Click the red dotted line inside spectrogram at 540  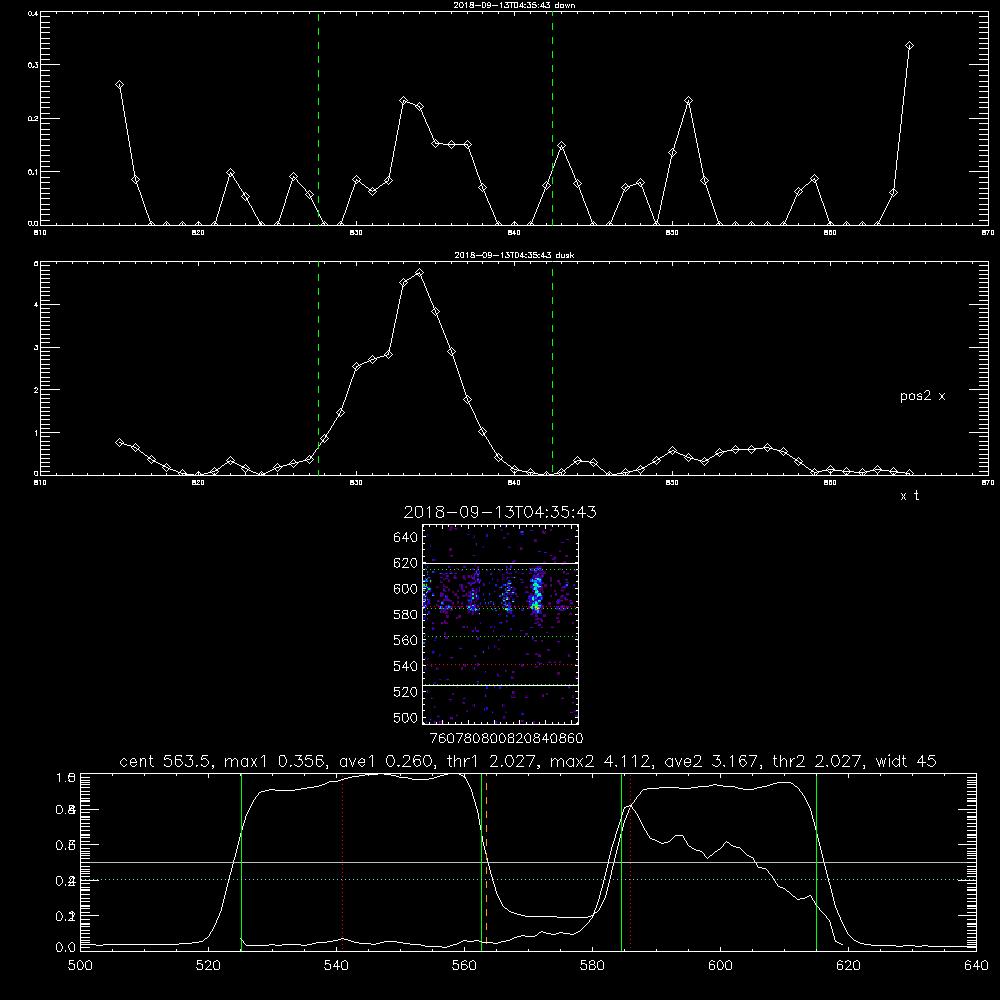tap(501, 665)
